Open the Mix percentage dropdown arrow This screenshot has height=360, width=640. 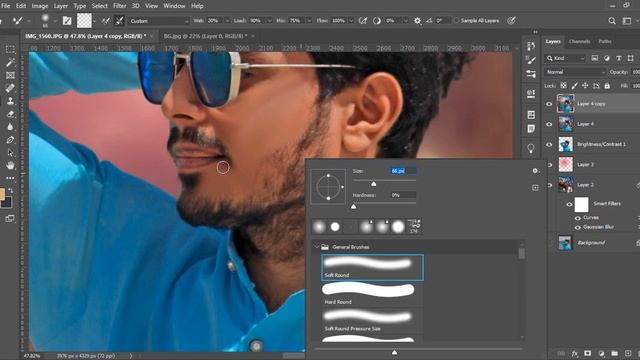click(x=309, y=21)
